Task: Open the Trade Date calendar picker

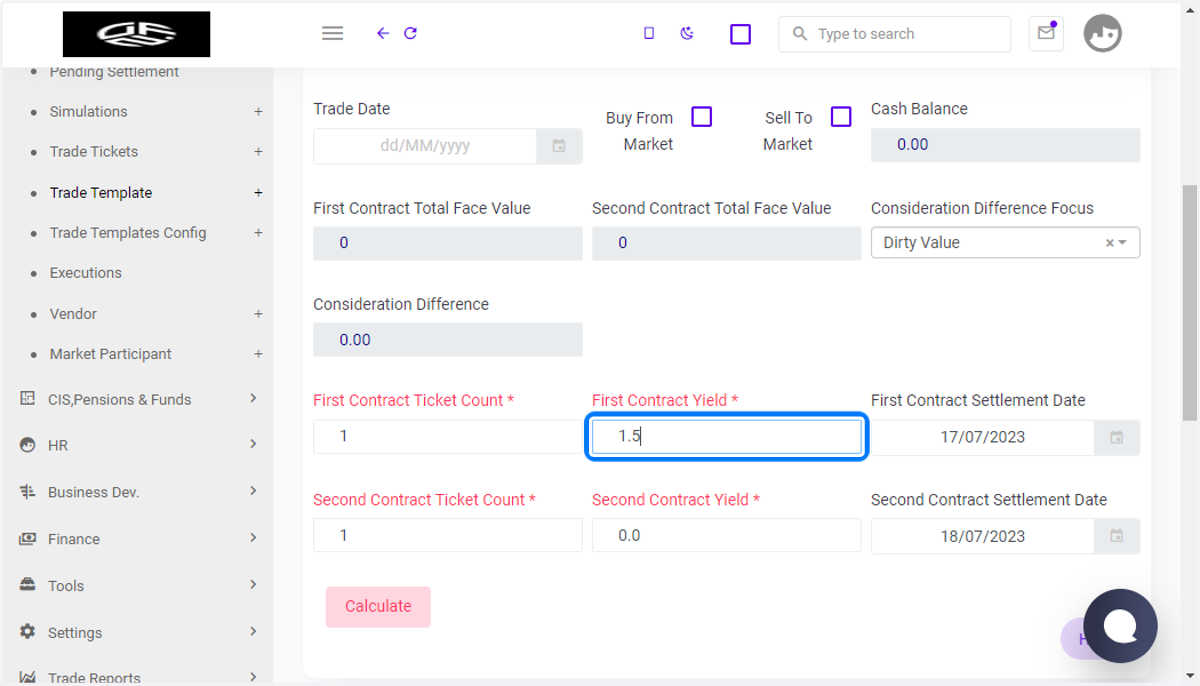Action: (559, 146)
